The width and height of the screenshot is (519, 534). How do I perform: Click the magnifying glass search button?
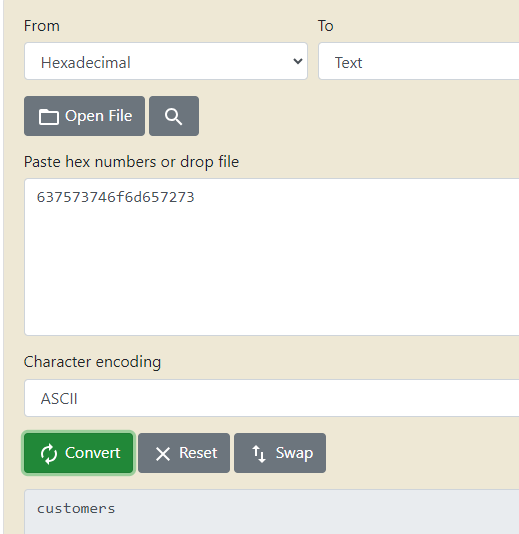click(174, 116)
